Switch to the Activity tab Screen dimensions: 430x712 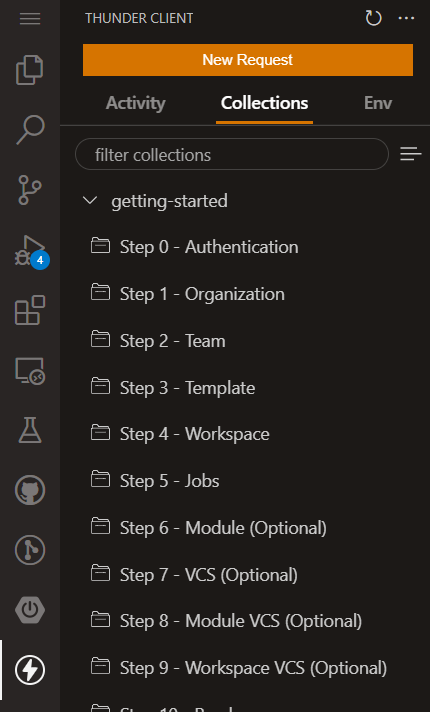(135, 103)
